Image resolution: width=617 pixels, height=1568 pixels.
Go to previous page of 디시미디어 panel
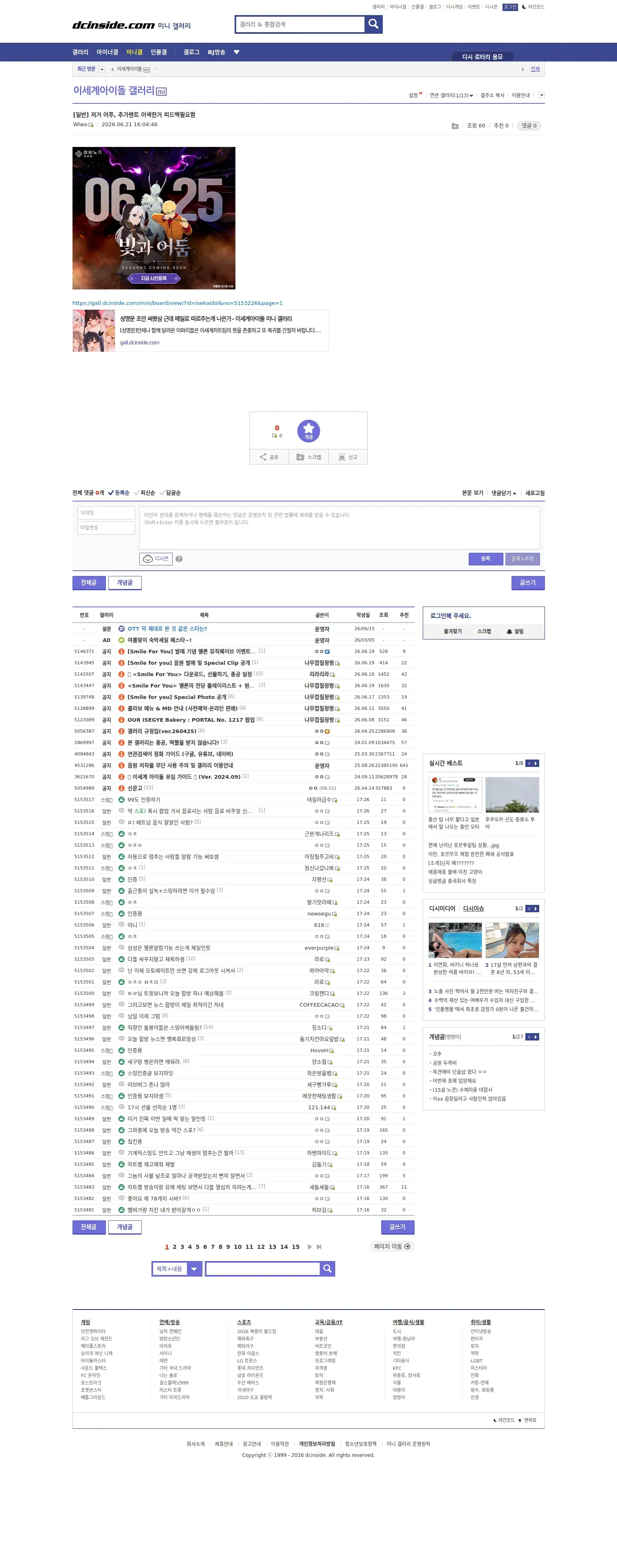529,909
